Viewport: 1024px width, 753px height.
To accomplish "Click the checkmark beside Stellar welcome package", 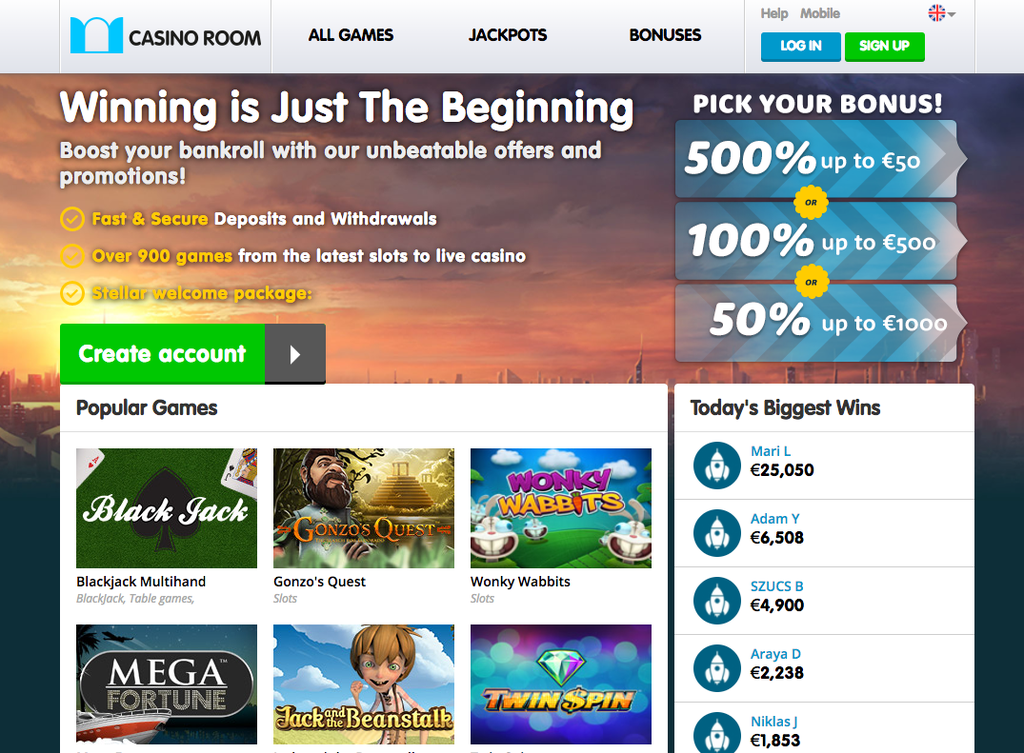I will pos(72,293).
